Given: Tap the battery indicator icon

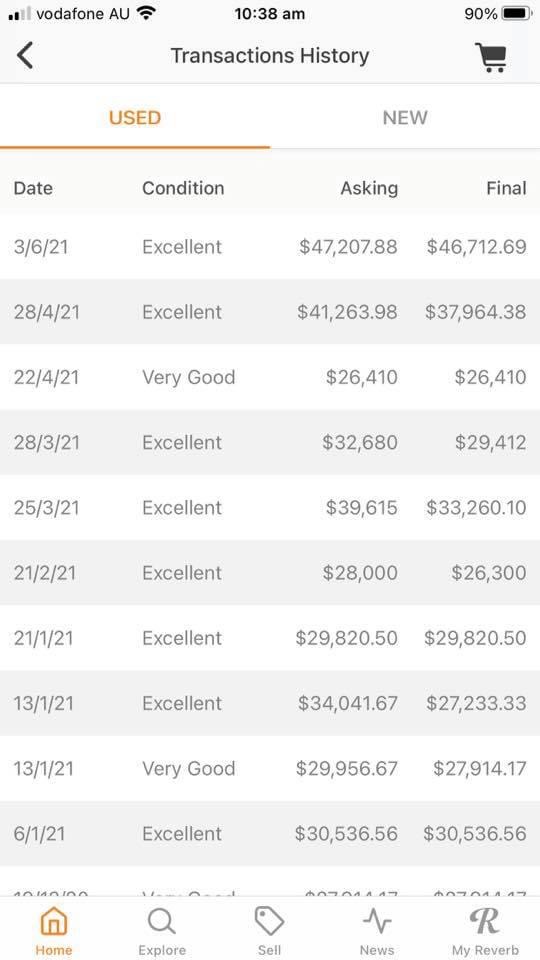Looking at the screenshot, I should pos(517,13).
